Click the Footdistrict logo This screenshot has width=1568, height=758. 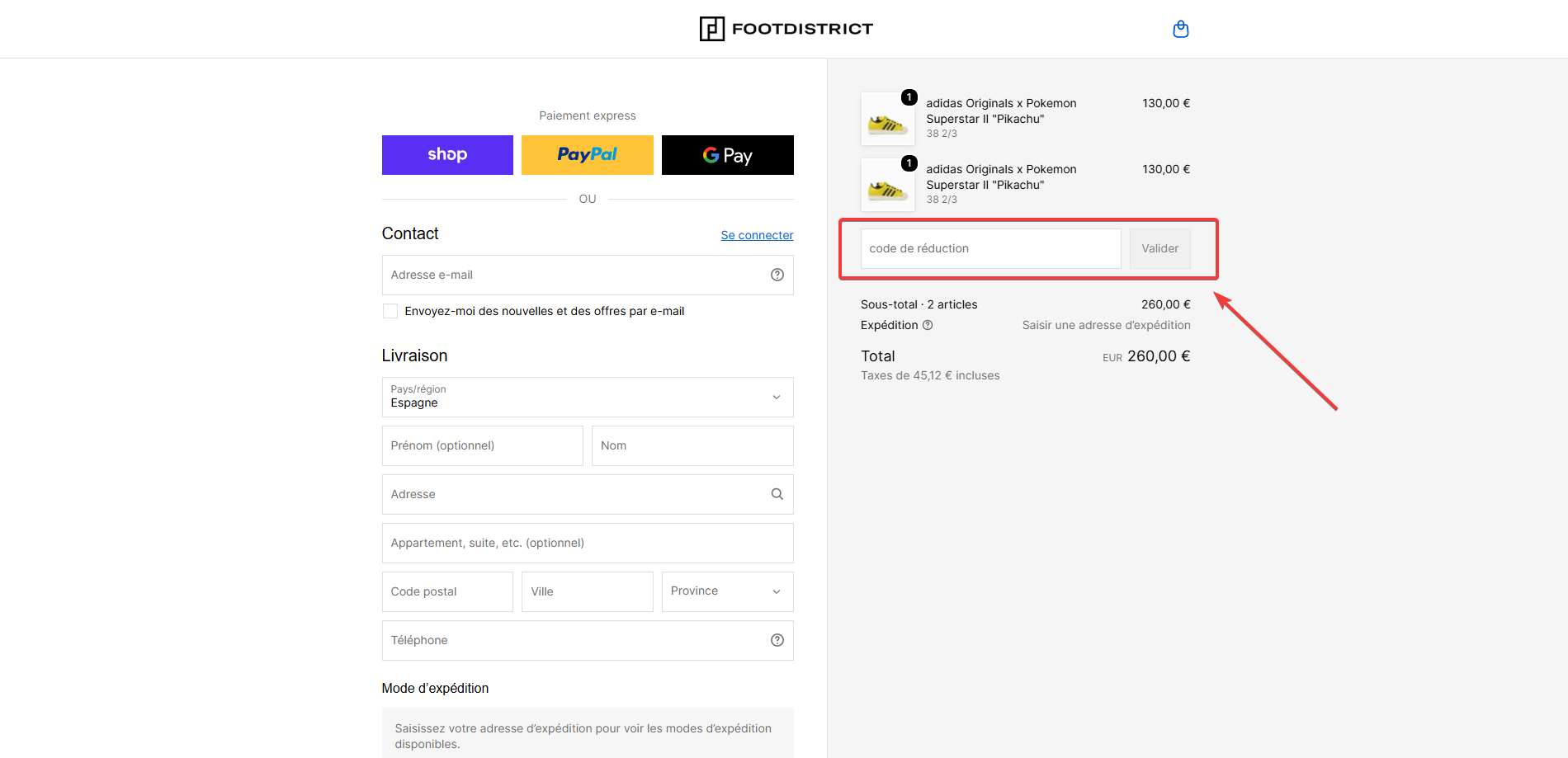pos(786,29)
